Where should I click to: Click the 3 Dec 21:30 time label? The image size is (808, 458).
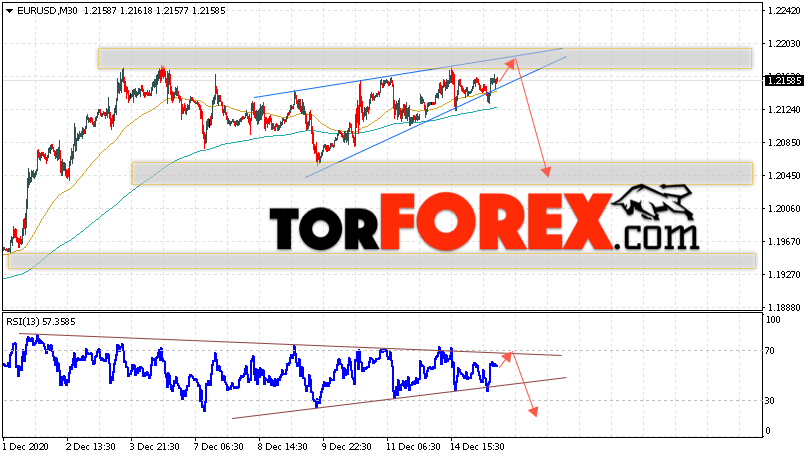point(155,447)
